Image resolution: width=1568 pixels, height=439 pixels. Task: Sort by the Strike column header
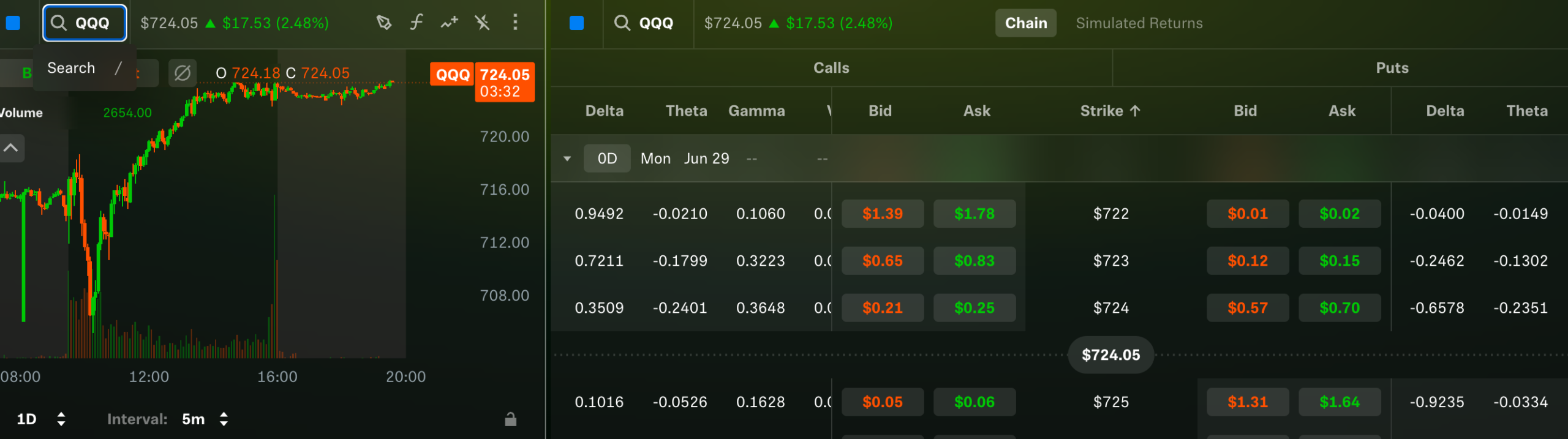pos(1110,111)
